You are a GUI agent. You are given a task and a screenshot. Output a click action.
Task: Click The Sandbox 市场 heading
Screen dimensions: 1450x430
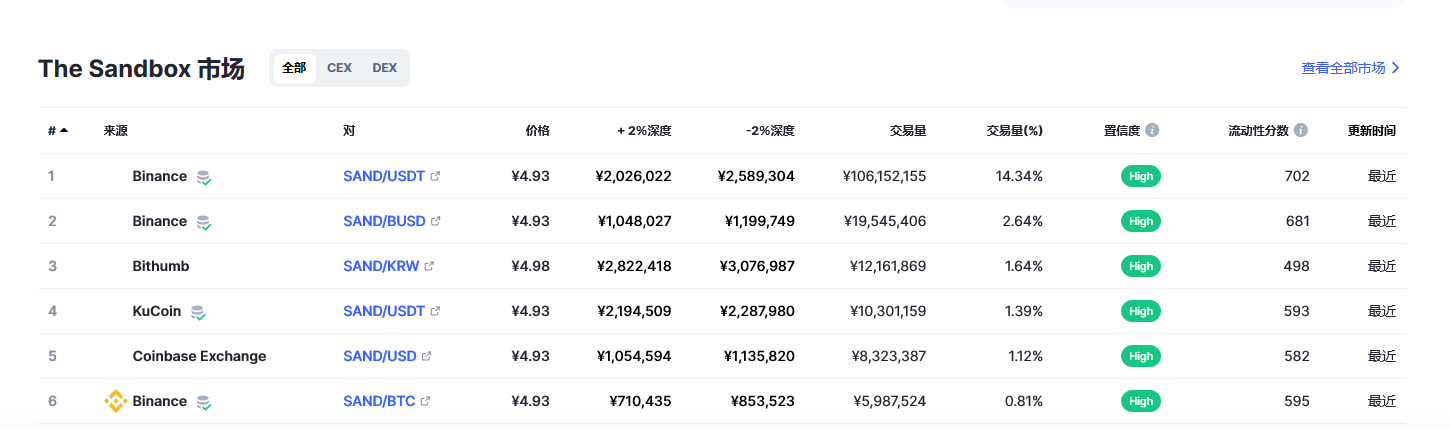pyautogui.click(x=141, y=69)
